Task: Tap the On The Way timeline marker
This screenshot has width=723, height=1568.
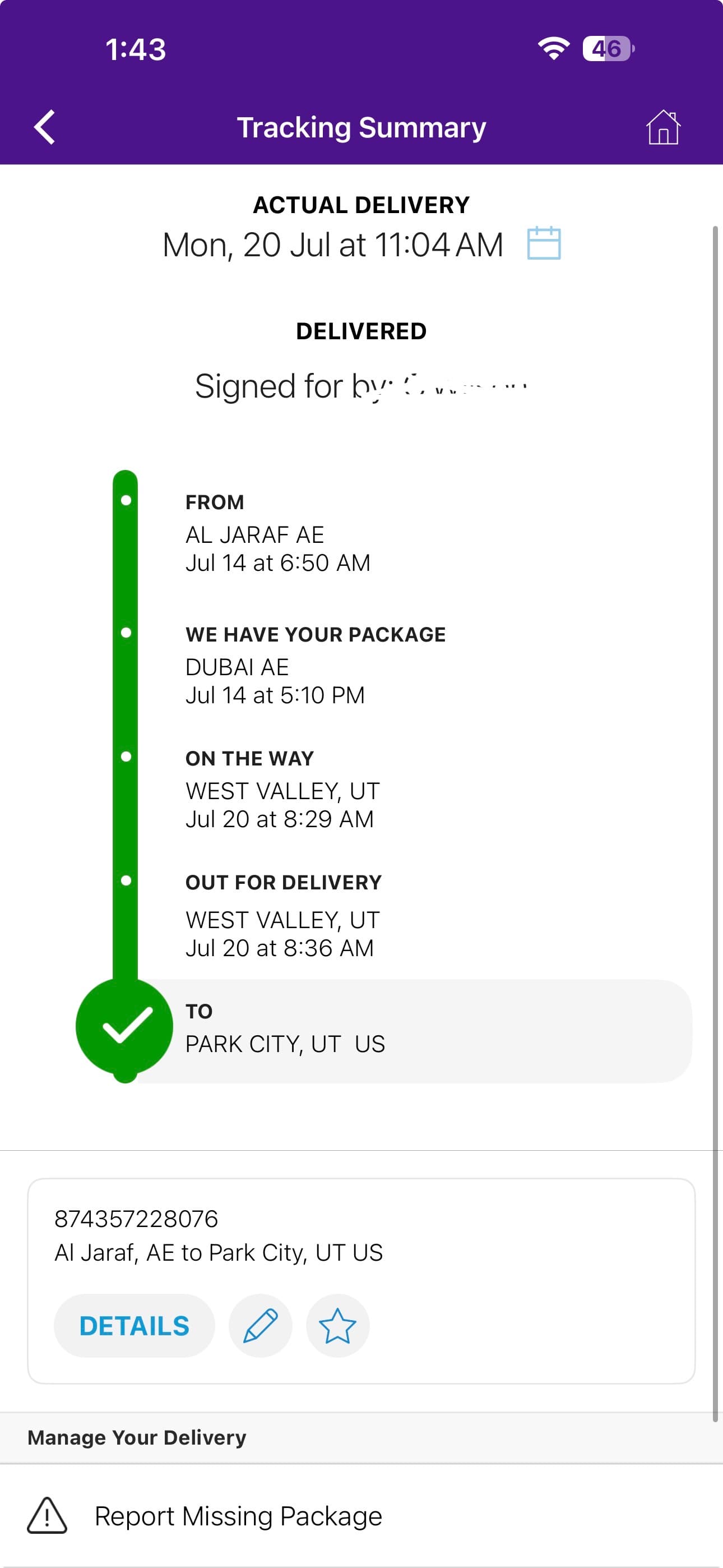Action: (126, 757)
